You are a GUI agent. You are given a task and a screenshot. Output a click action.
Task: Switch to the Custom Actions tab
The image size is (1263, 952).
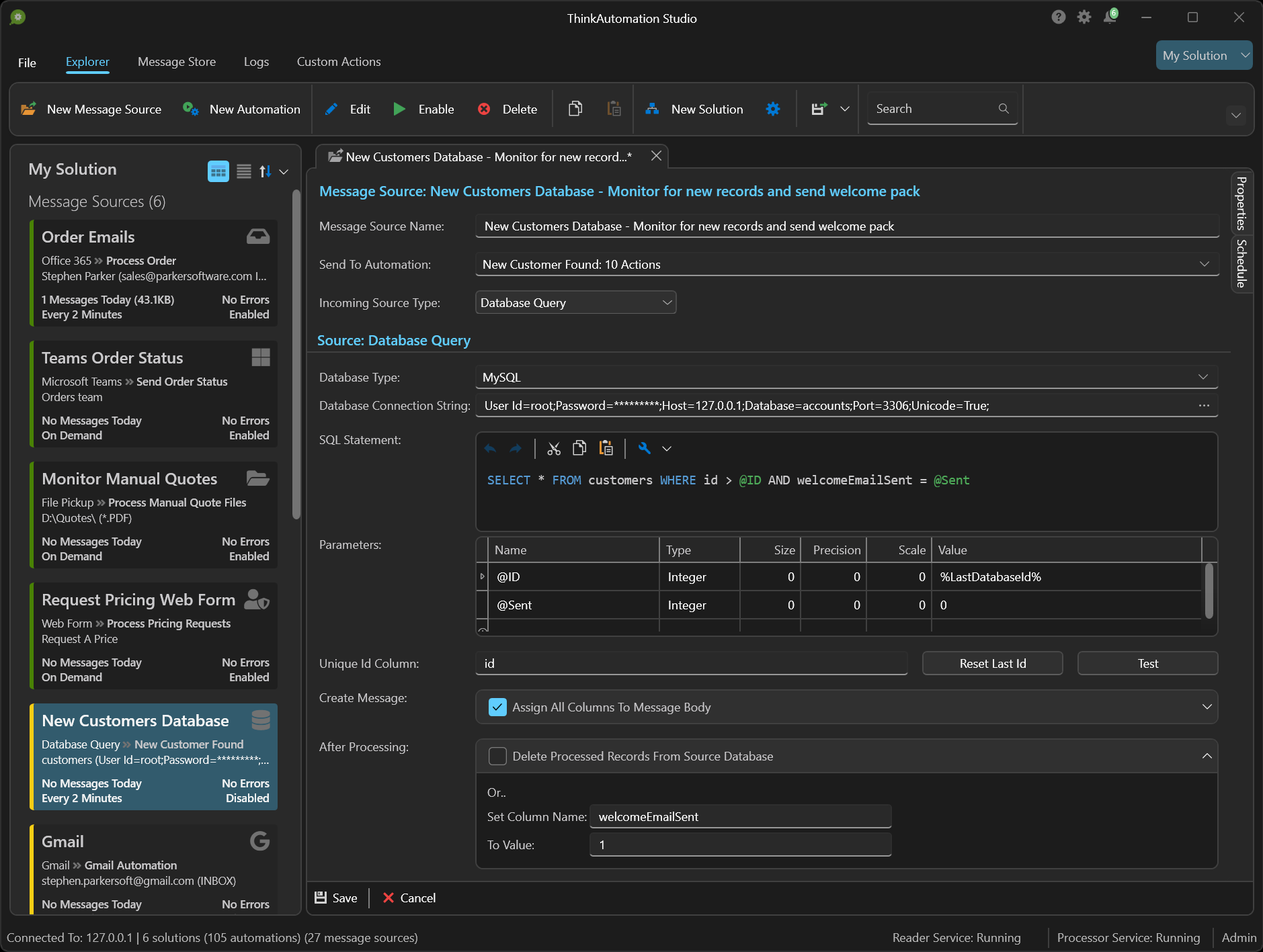tap(339, 62)
